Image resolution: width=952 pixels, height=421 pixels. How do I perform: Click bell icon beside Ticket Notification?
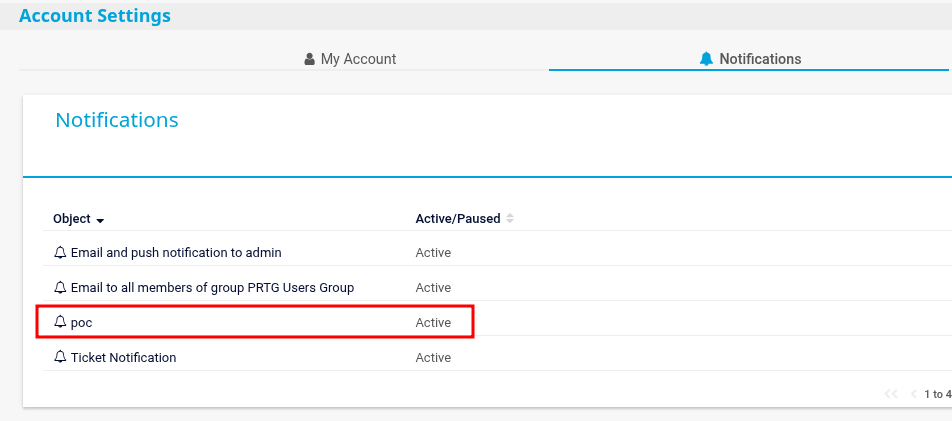[x=60, y=357]
